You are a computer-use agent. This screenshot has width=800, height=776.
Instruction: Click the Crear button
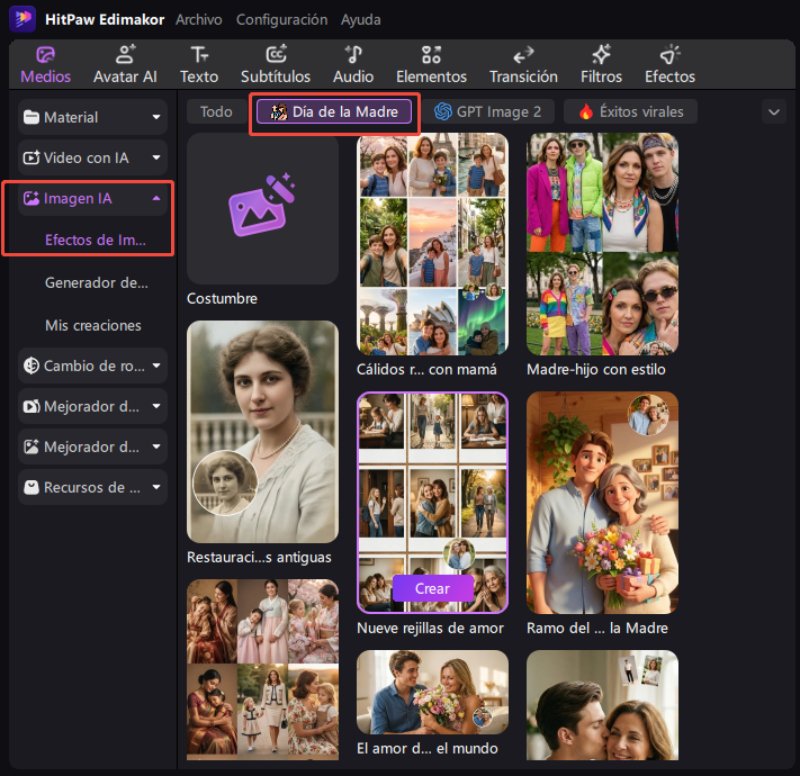(433, 588)
